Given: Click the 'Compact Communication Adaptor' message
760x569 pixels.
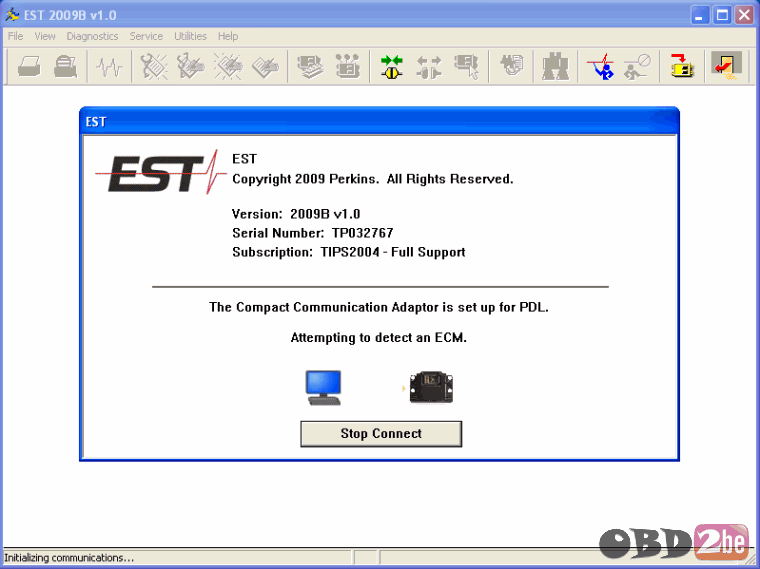Looking at the screenshot, I should pyautogui.click(x=379, y=307).
